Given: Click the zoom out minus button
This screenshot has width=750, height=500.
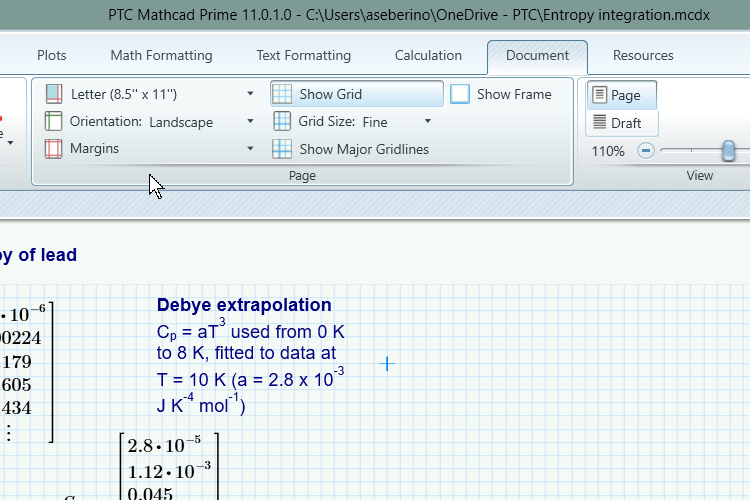Looking at the screenshot, I should pos(646,151).
